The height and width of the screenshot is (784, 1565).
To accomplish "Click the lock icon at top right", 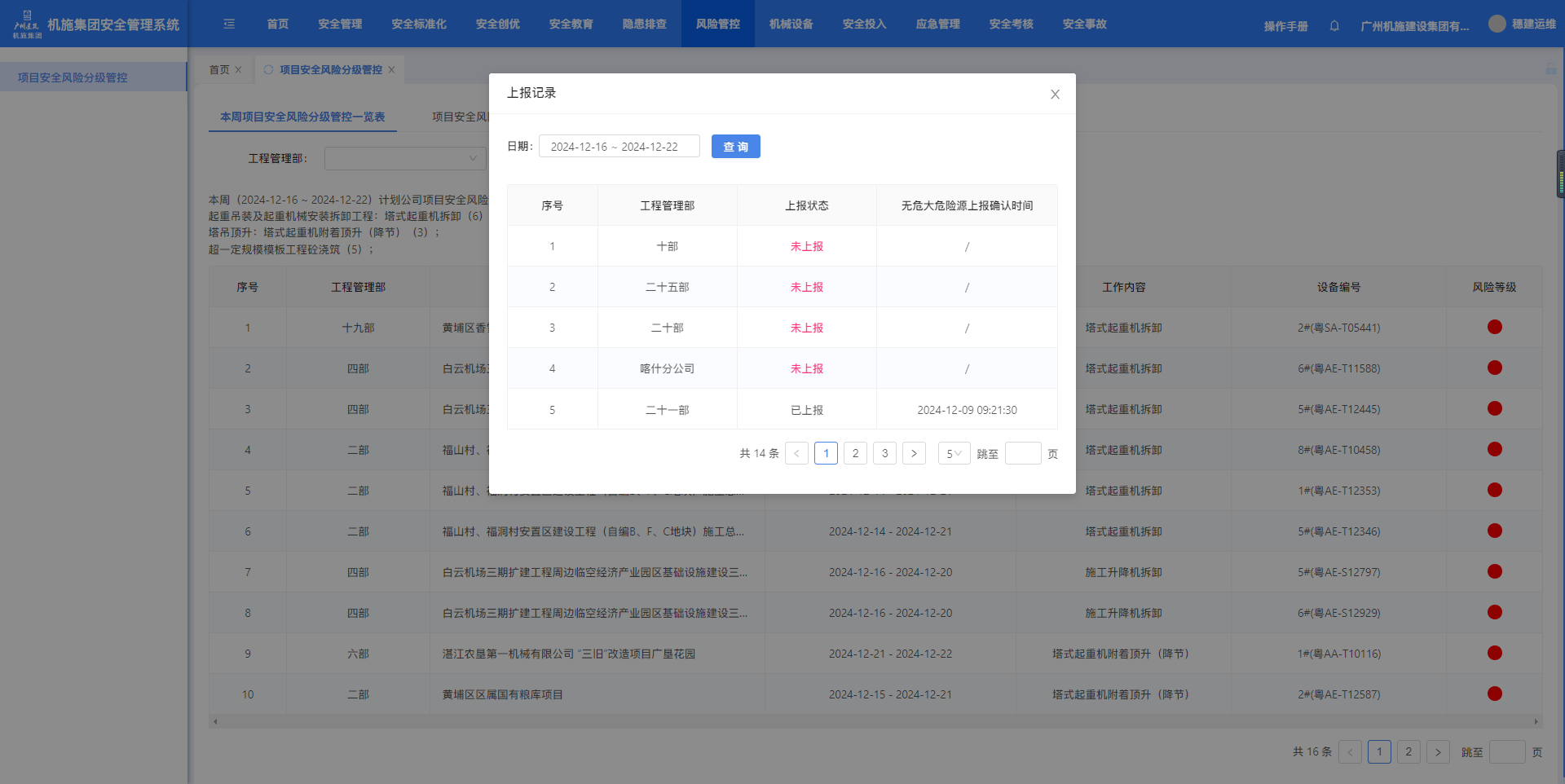I will pyautogui.click(x=1550, y=70).
